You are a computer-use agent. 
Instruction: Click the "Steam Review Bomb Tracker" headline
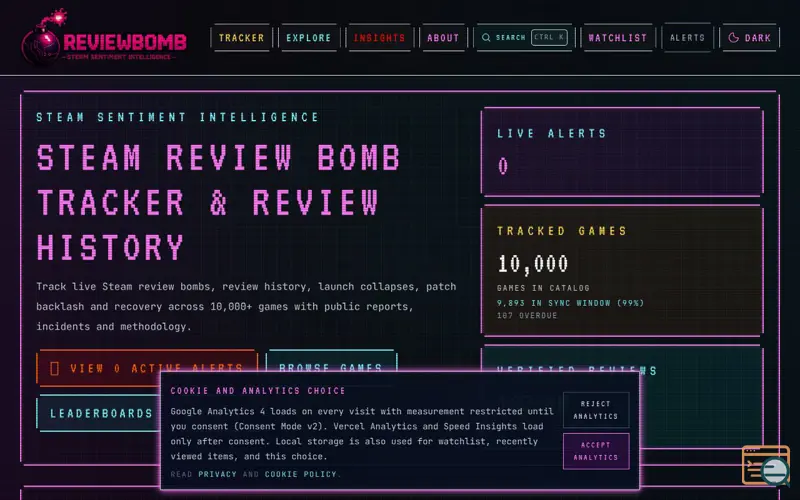click(x=219, y=203)
